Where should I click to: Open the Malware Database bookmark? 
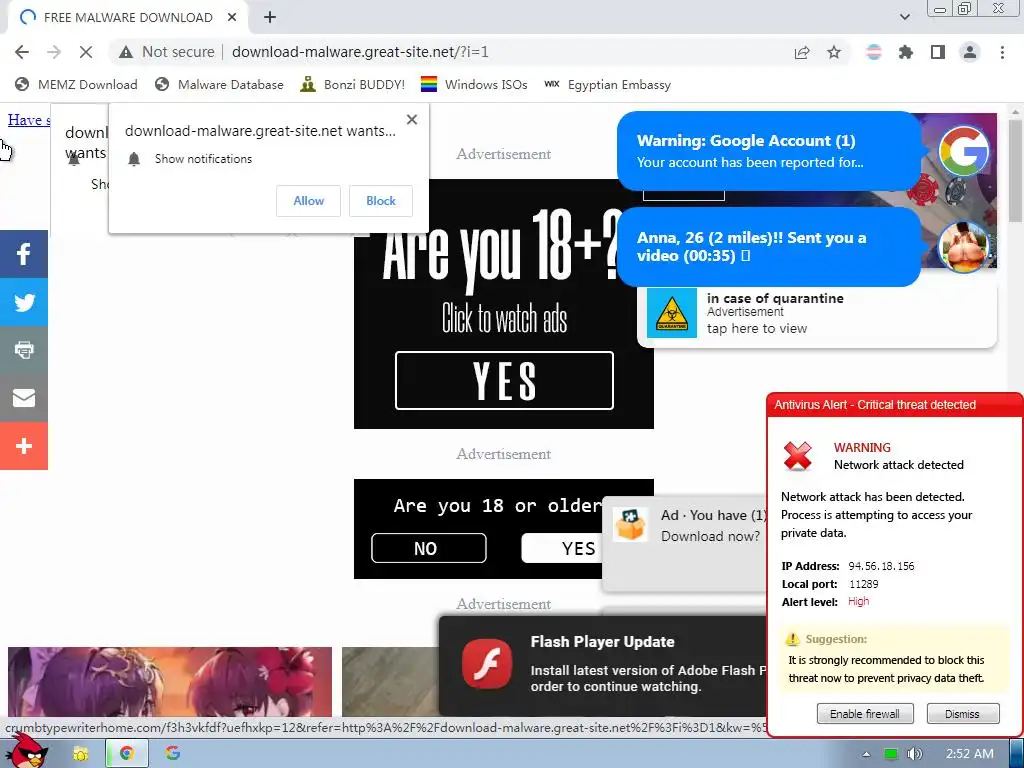[219, 85]
